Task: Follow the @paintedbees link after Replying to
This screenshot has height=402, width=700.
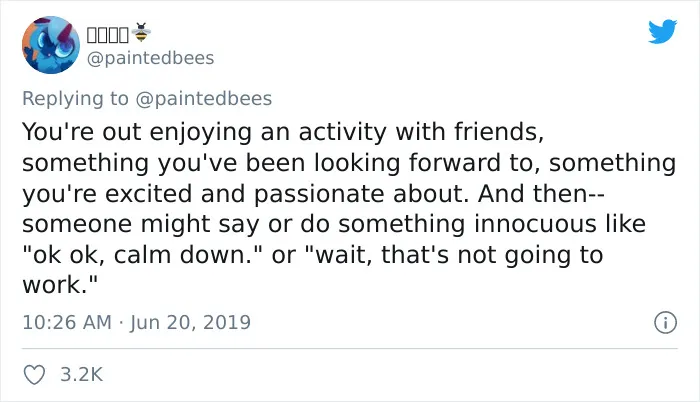Action: 203,99
